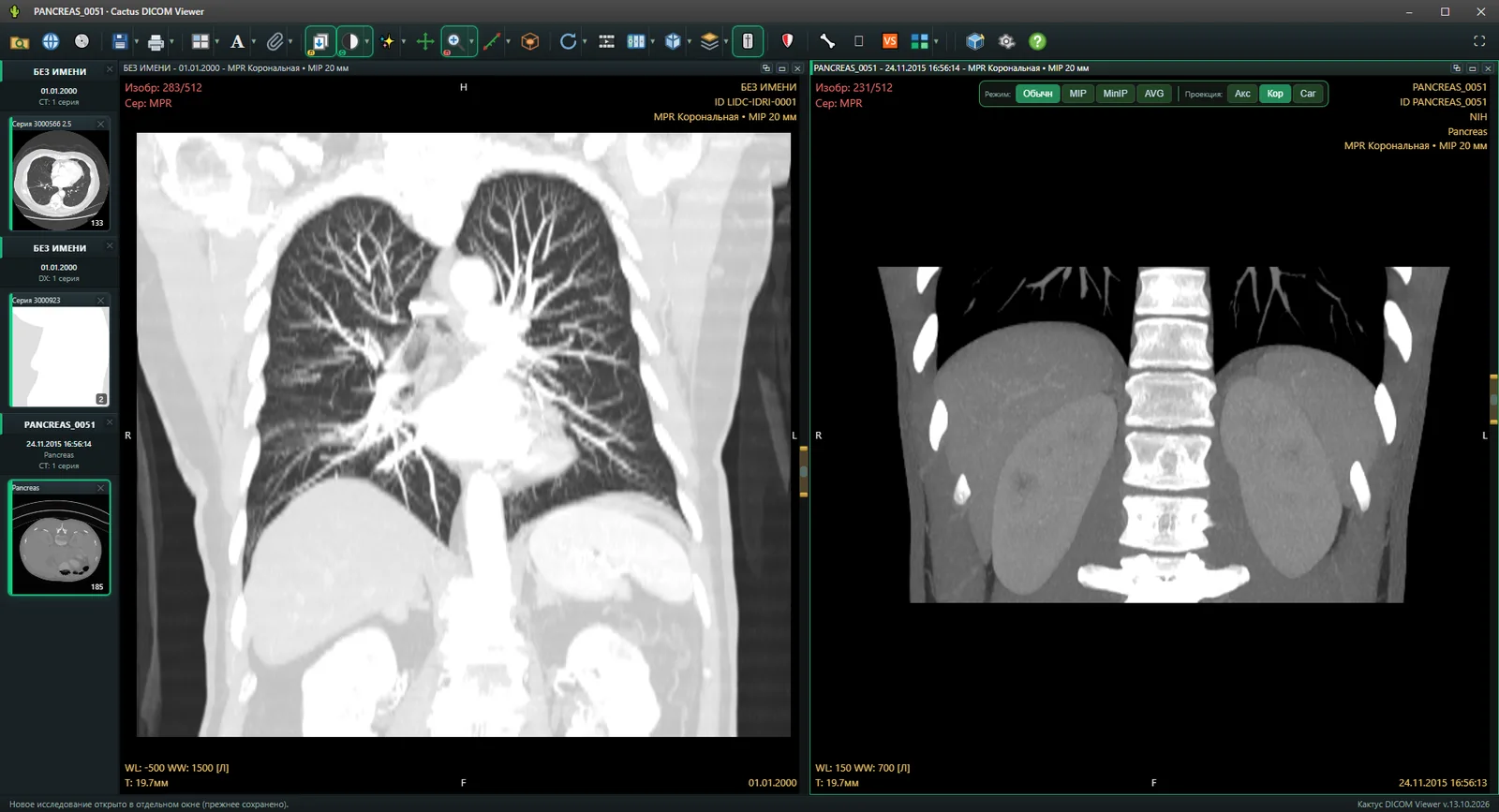Image resolution: width=1499 pixels, height=812 pixels.
Task: Expand the rotate tool dropdown arrow
Action: click(x=584, y=41)
